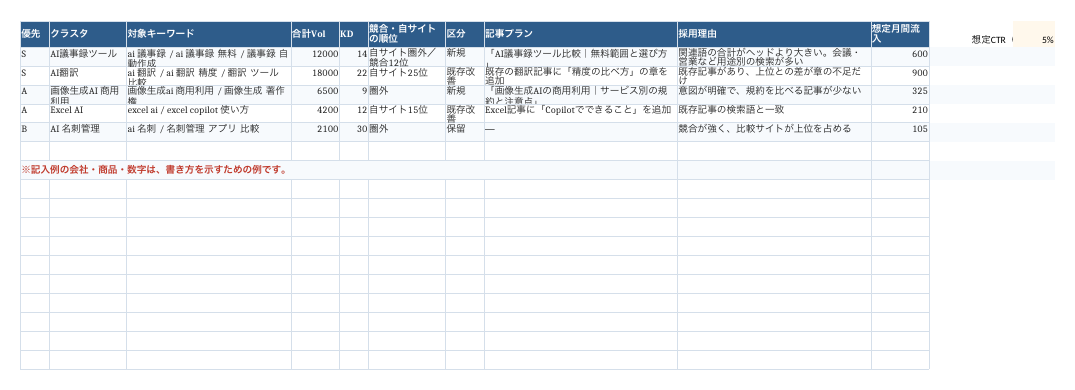Screen dimensions: 1075x390
Task: Click the 合計Vol column header
Action: coord(315,34)
